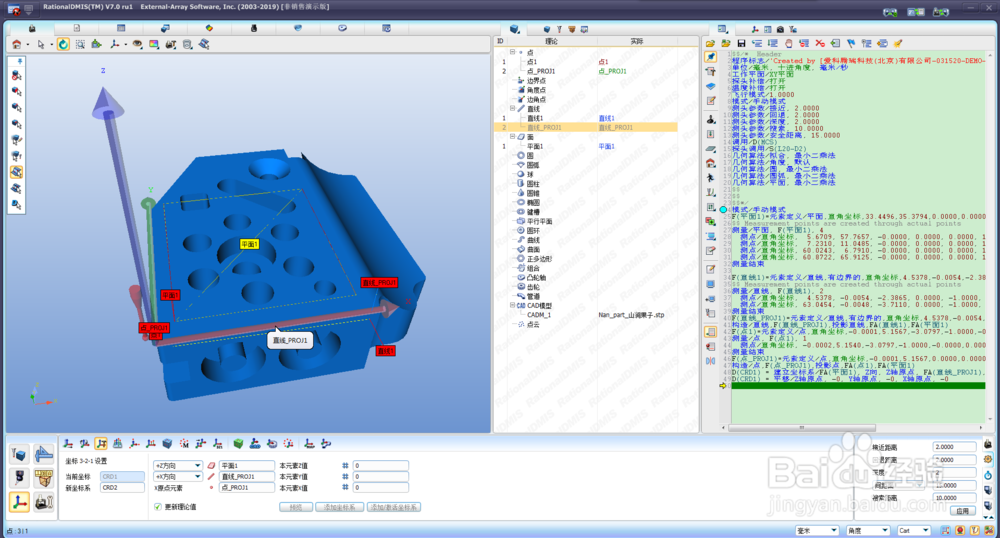Image resolution: width=1000 pixels, height=538 pixels.
Task: Click the home view icon in 3D toolbar
Action: [x=17, y=45]
